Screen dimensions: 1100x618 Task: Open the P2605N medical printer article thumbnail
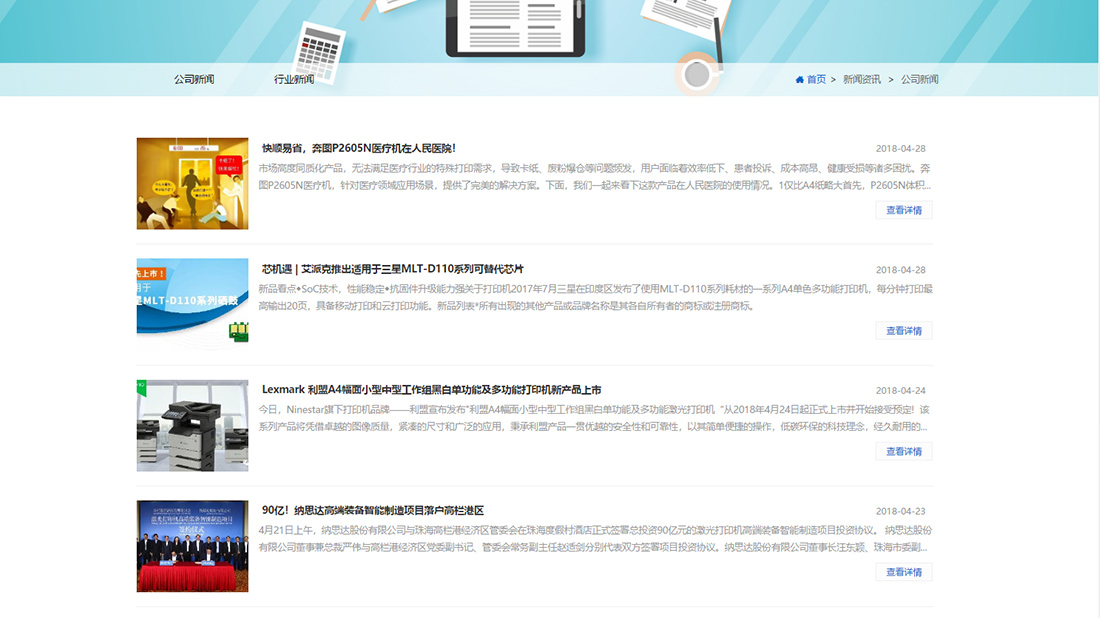192,183
